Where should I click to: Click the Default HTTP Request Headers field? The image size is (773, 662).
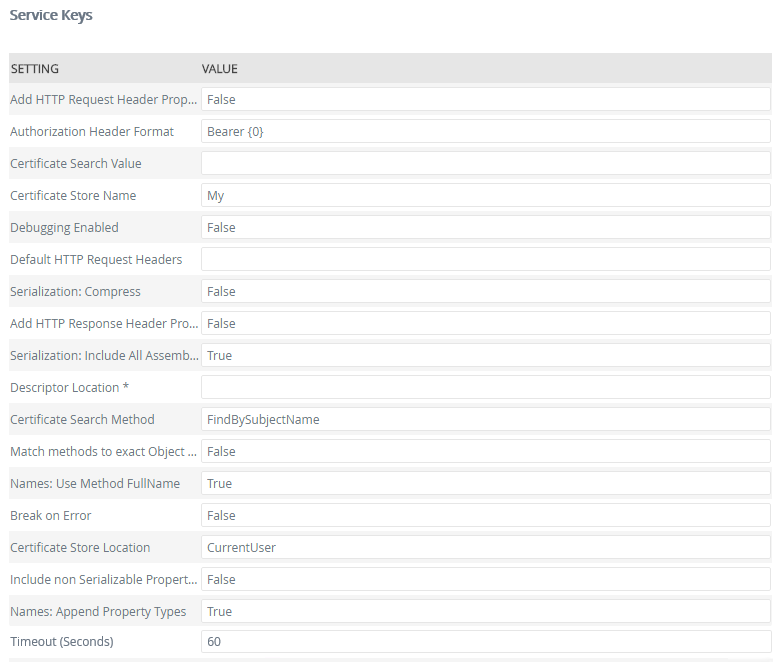[x=486, y=259]
